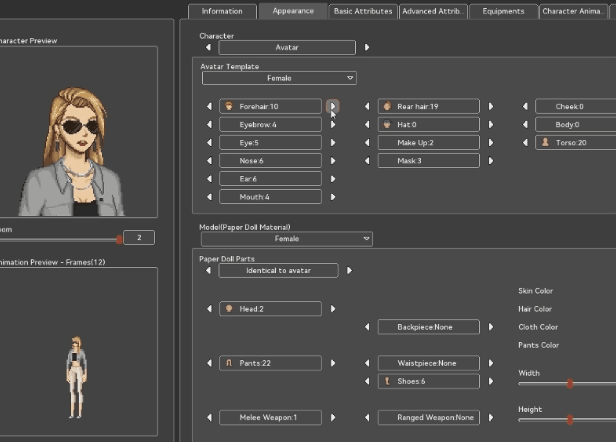Image resolution: width=616 pixels, height=442 pixels.
Task: Select next Ranged Weapon option
Action: [x=491, y=417]
